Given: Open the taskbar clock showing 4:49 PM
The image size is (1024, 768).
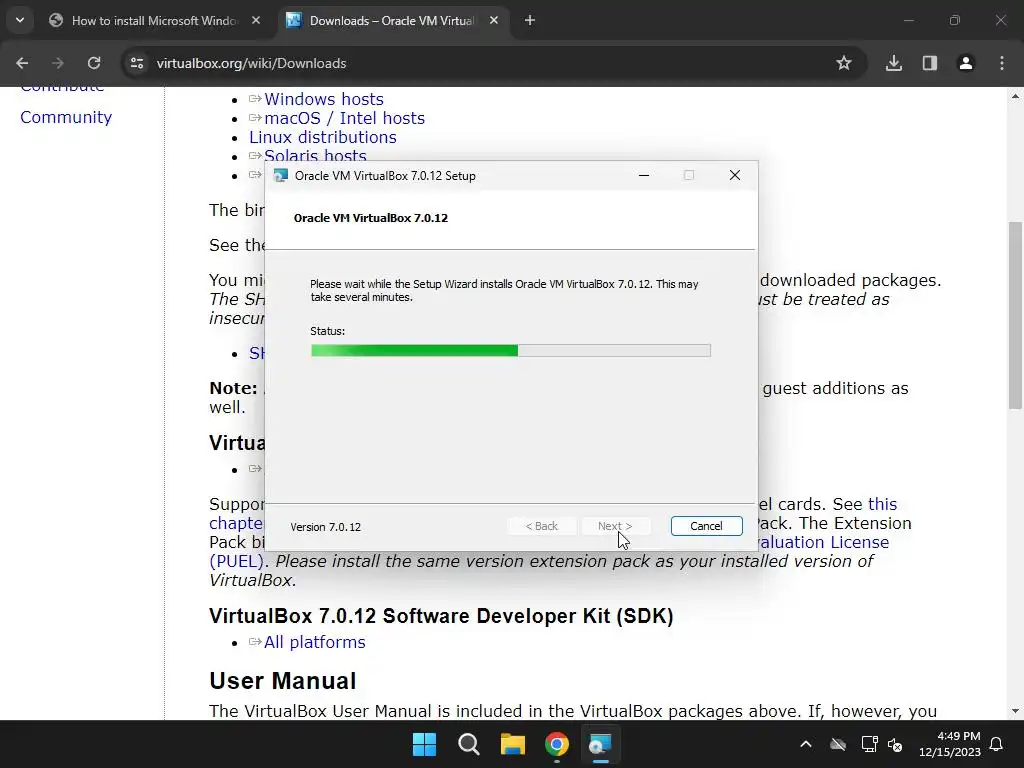Looking at the screenshot, I should [950, 744].
